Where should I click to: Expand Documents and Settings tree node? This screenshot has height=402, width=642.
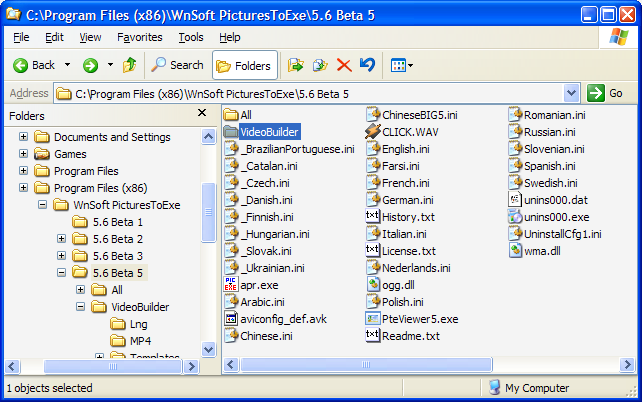(23, 137)
